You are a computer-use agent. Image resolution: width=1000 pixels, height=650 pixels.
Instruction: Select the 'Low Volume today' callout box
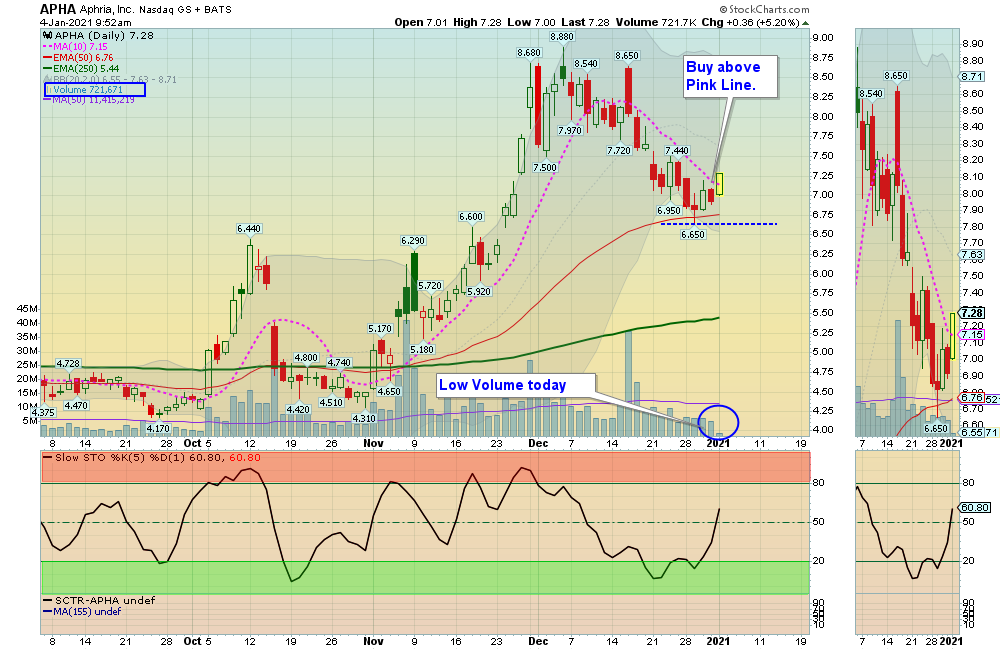click(515, 385)
